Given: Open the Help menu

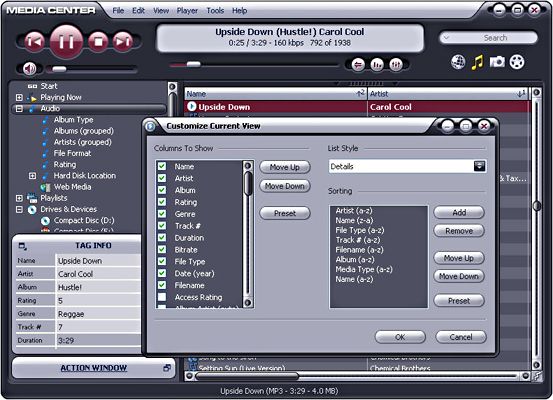Looking at the screenshot, I should pos(239,11).
